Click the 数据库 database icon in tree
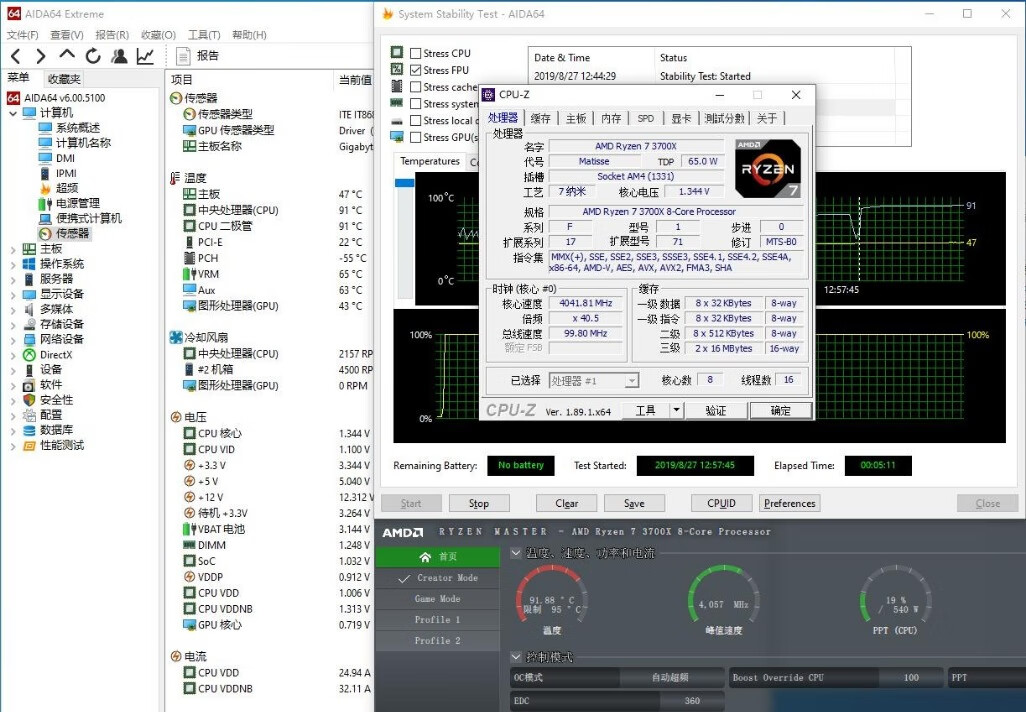The height and width of the screenshot is (712, 1026). (x=29, y=430)
